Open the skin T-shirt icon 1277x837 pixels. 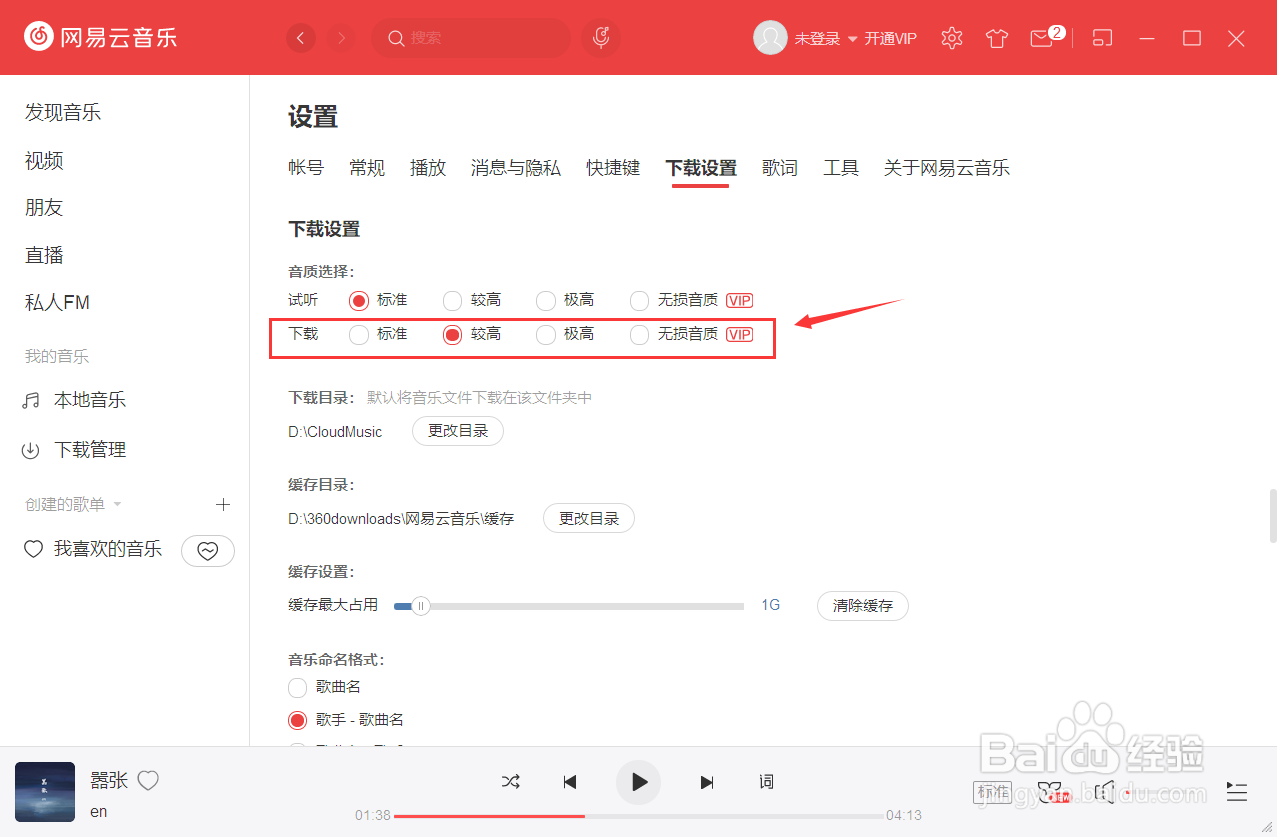tap(996, 38)
